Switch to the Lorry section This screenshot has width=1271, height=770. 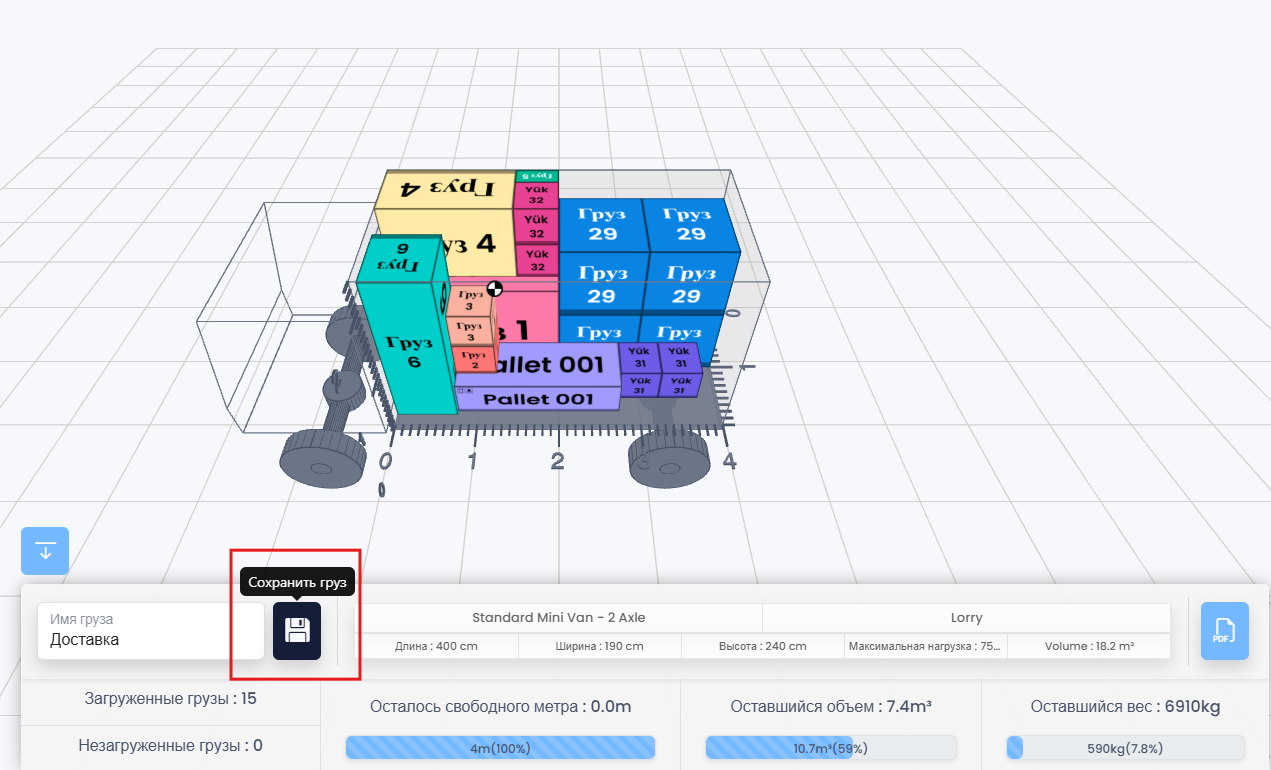pos(966,617)
